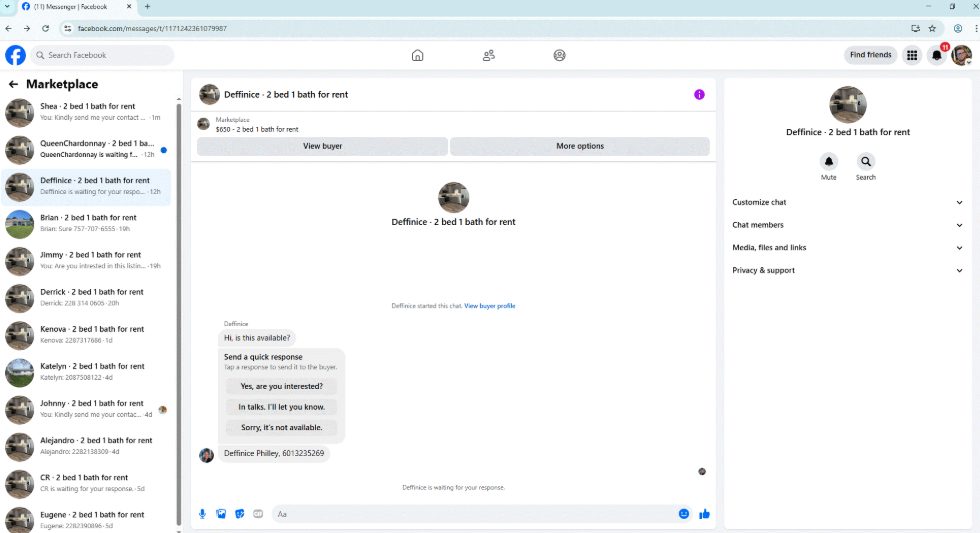This screenshot has width=980, height=533.
Task: Click the Search magnifier in chat details
Action: tap(866, 161)
